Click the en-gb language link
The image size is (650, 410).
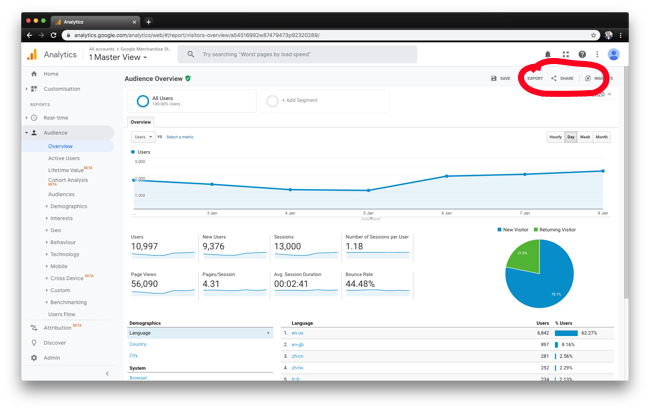[x=298, y=345]
